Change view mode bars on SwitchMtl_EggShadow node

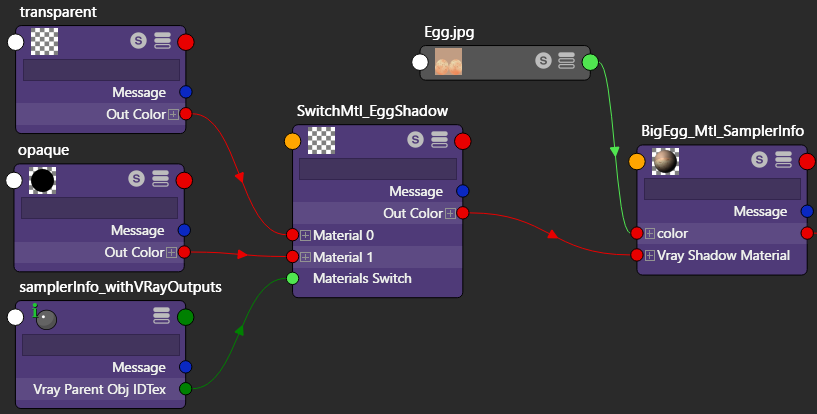coord(440,140)
